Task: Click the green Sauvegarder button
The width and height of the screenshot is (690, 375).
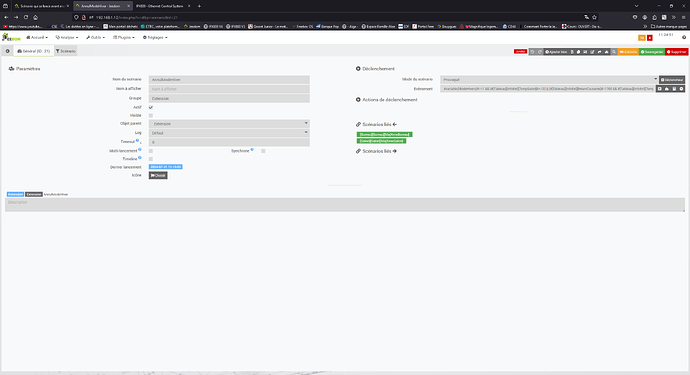Action: click(x=652, y=51)
